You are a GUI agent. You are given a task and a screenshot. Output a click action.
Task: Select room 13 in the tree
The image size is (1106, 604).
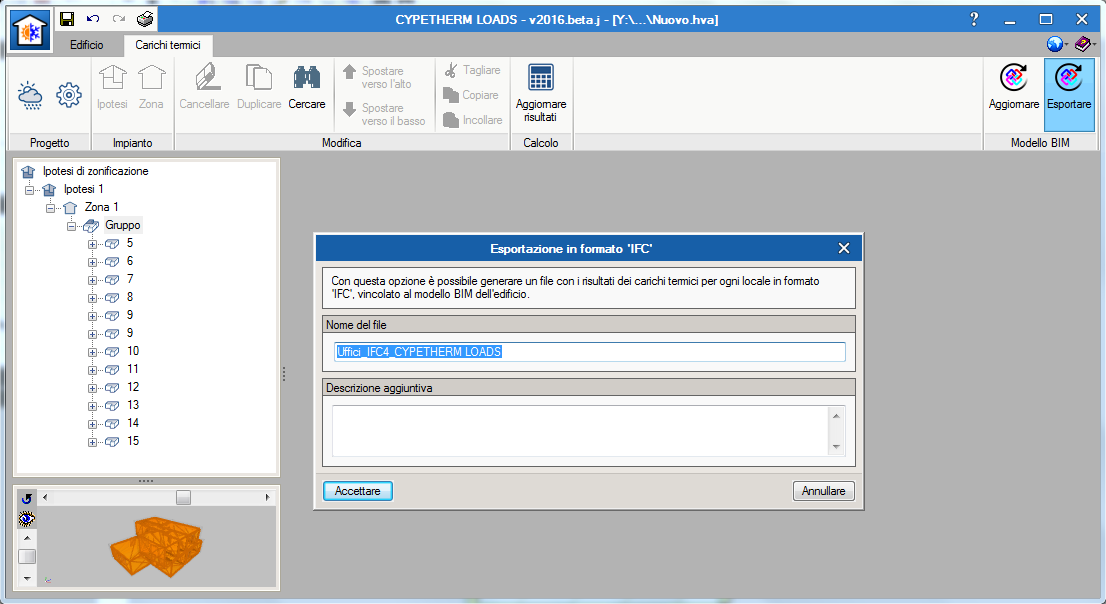133,405
